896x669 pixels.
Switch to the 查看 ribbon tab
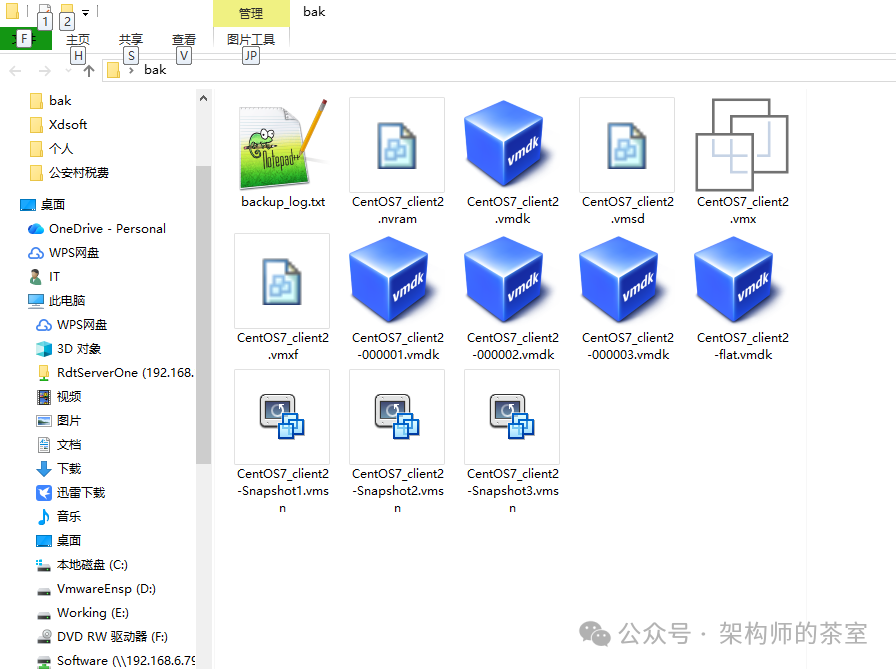coord(184,39)
